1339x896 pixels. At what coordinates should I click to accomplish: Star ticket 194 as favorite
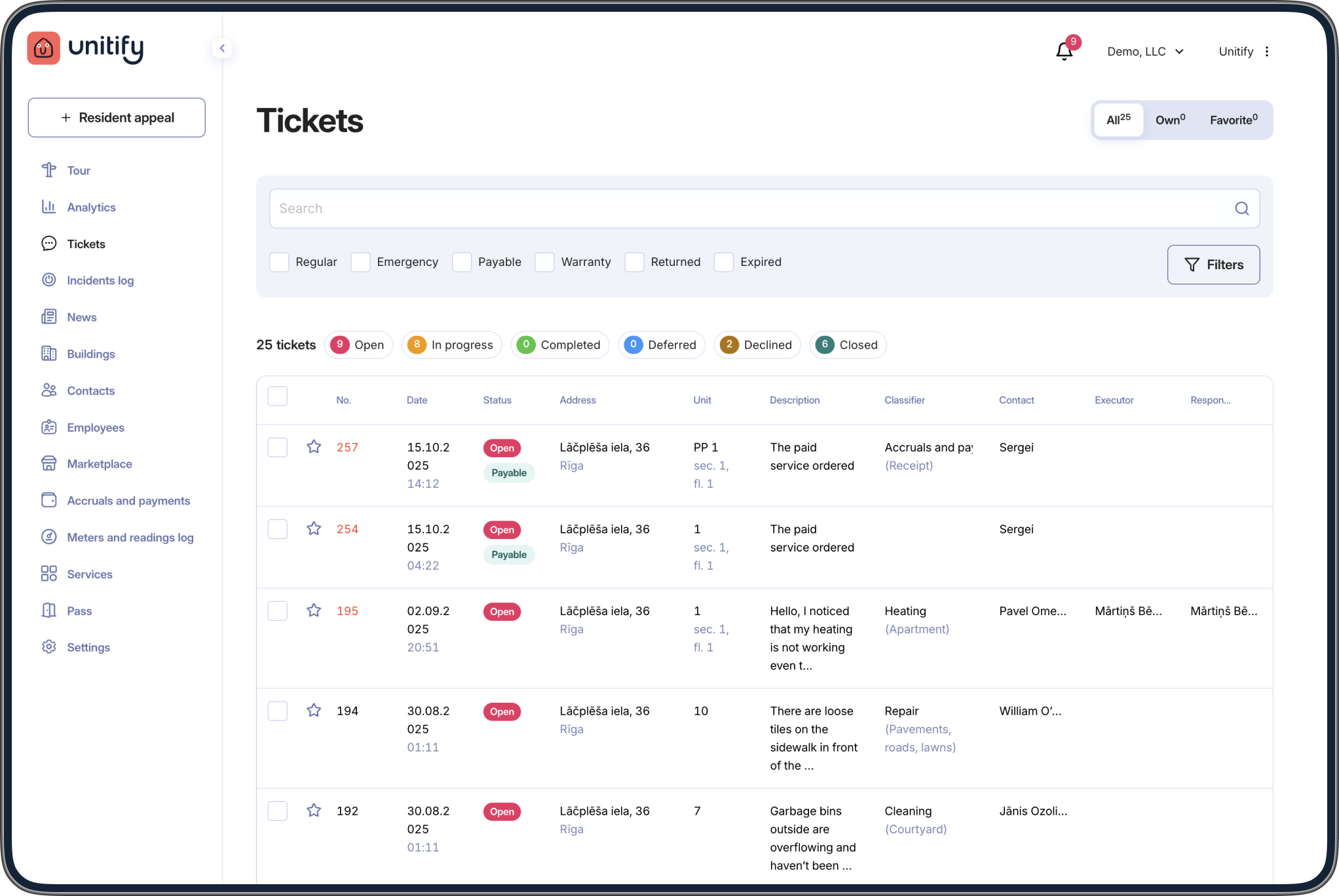314,710
